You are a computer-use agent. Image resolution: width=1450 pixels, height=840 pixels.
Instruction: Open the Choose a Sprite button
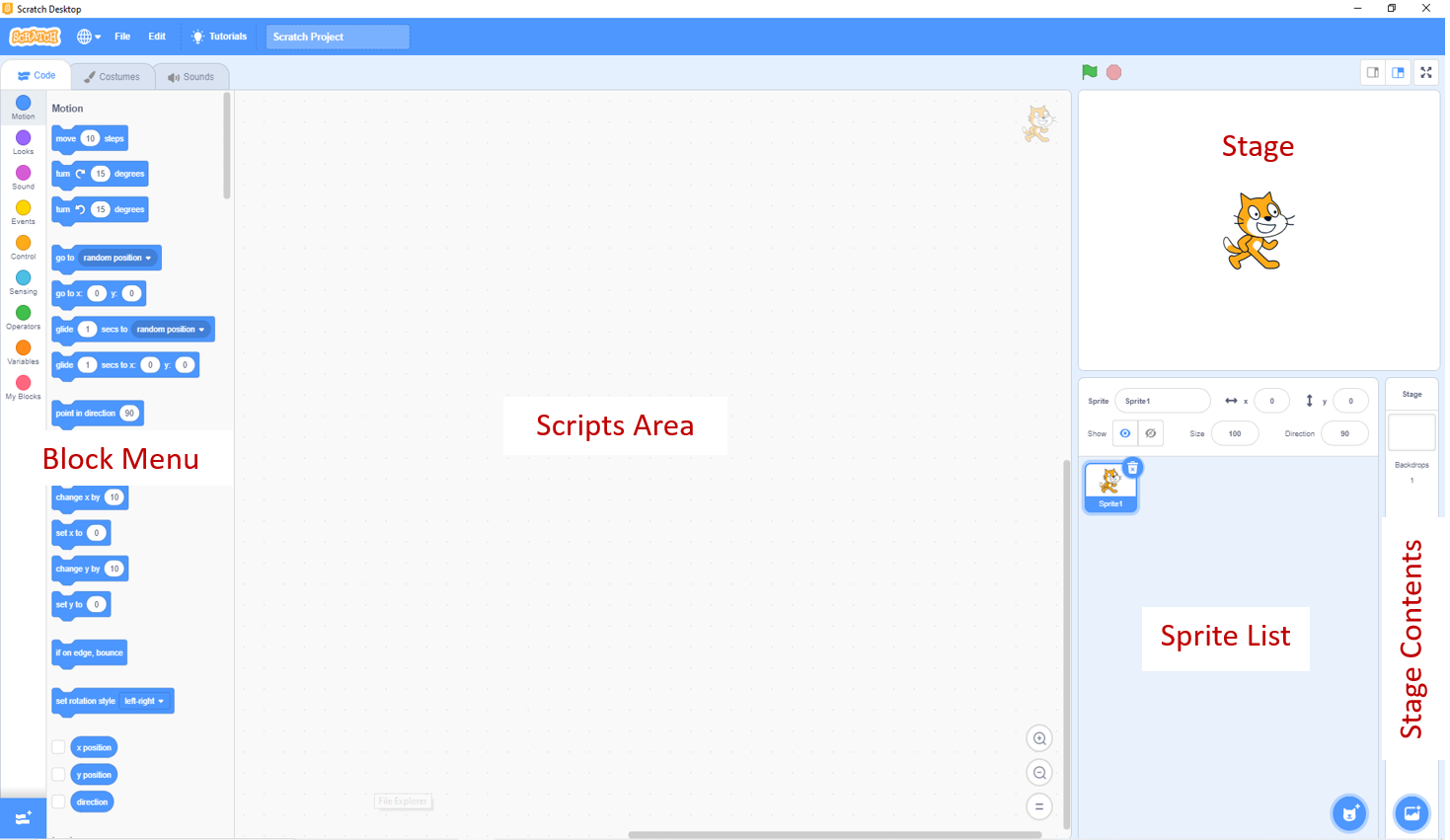click(1349, 813)
